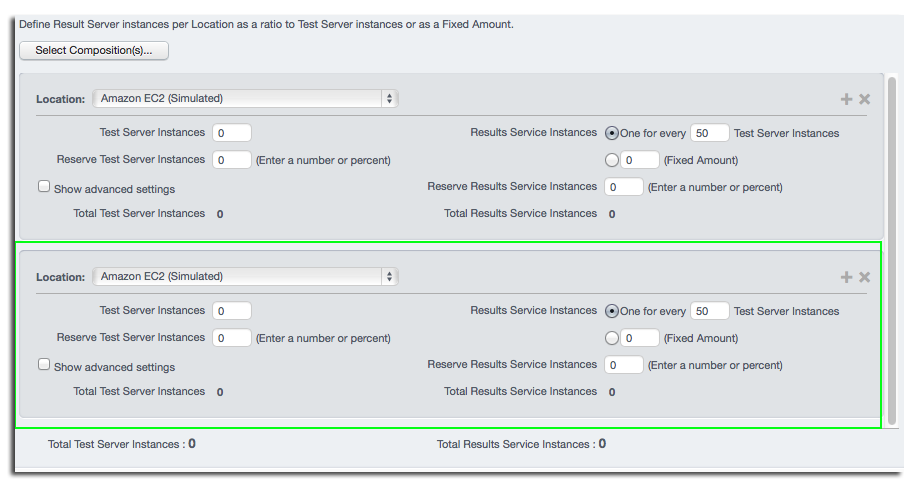Remove the first location with its X icon
The image size is (919, 487).
coord(864,99)
